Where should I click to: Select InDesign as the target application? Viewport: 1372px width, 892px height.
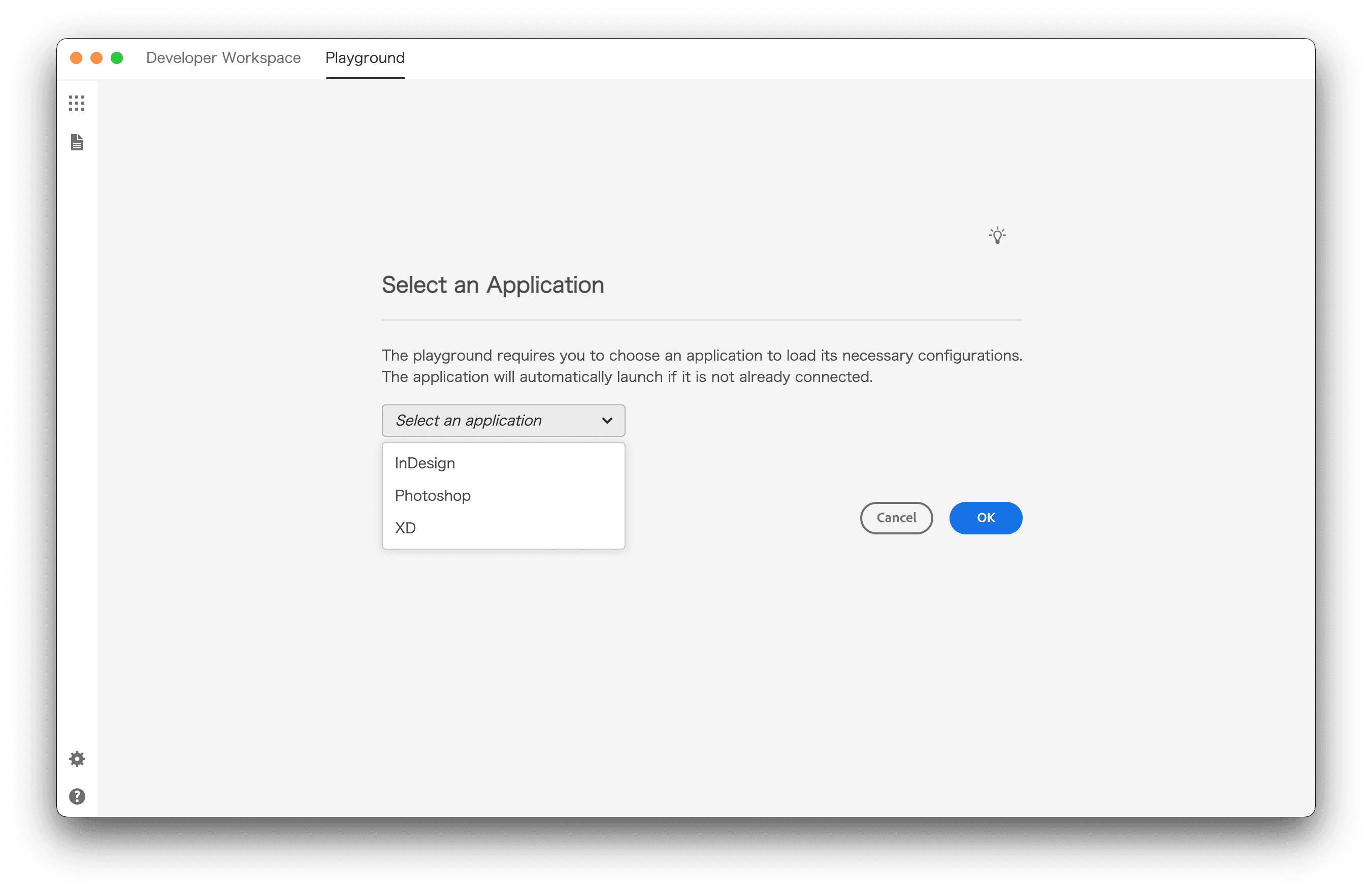coord(425,462)
